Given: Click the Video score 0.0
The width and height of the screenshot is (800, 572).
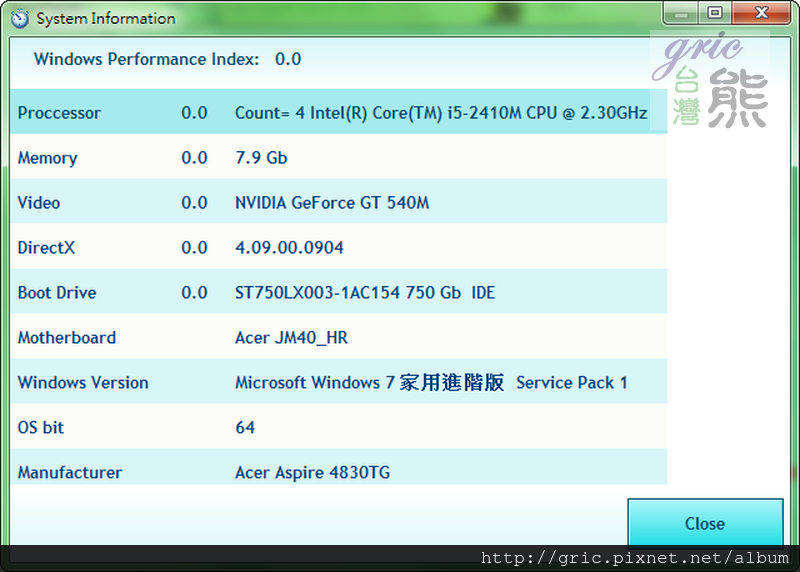Looking at the screenshot, I should tap(194, 203).
